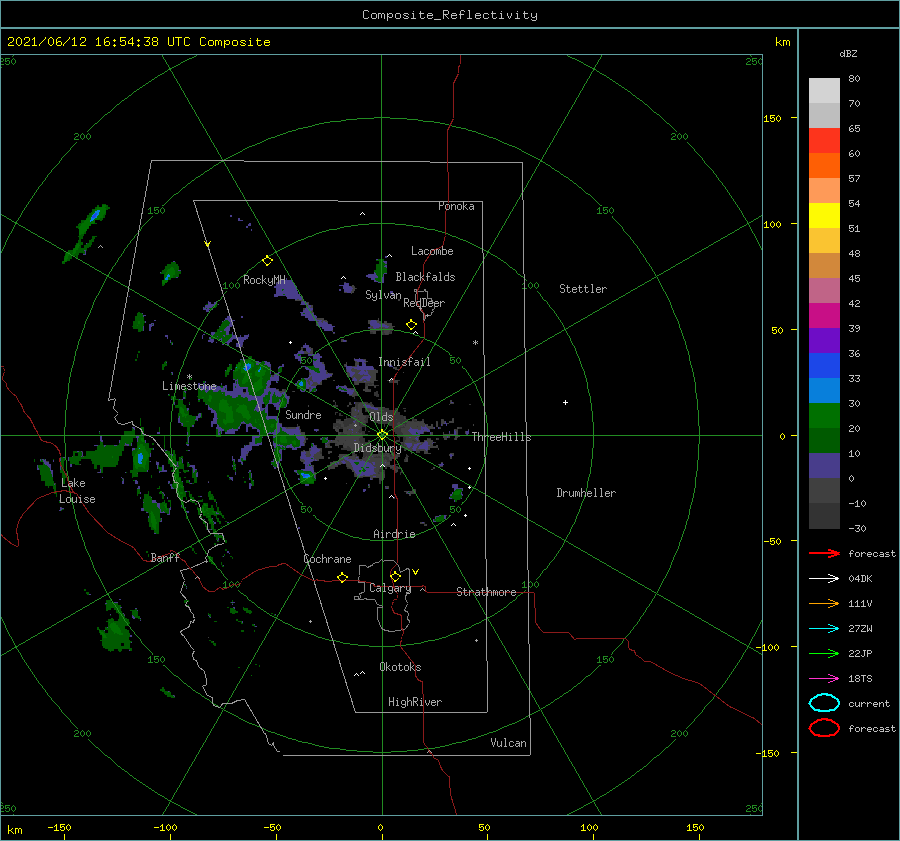Click the purple 39–36 dBZ swatch
Image resolution: width=900 pixels, height=841 pixels.
tap(824, 341)
